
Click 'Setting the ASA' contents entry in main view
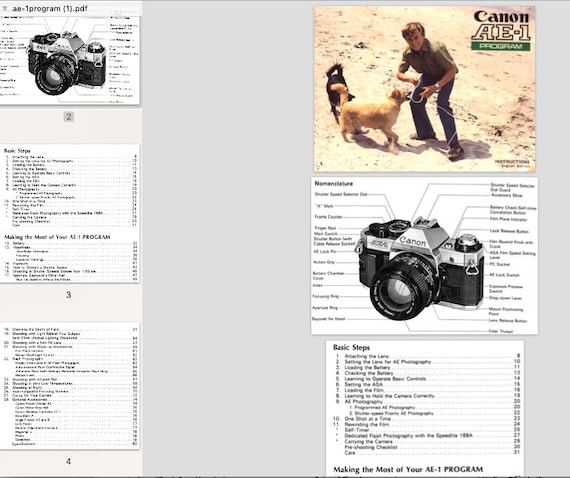pyautogui.click(x=364, y=384)
